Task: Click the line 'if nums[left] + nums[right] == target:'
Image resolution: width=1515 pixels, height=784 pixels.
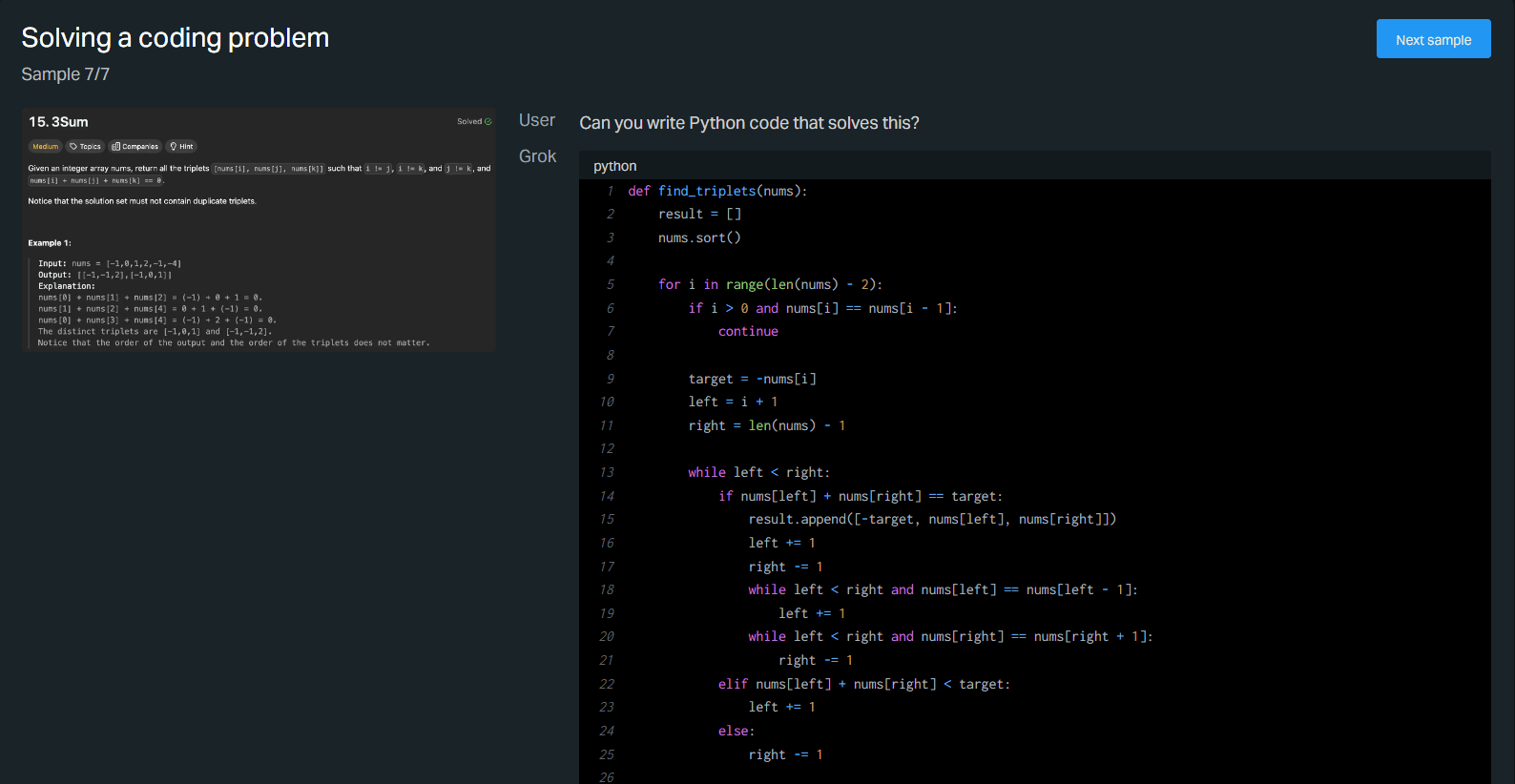Action: (x=861, y=496)
